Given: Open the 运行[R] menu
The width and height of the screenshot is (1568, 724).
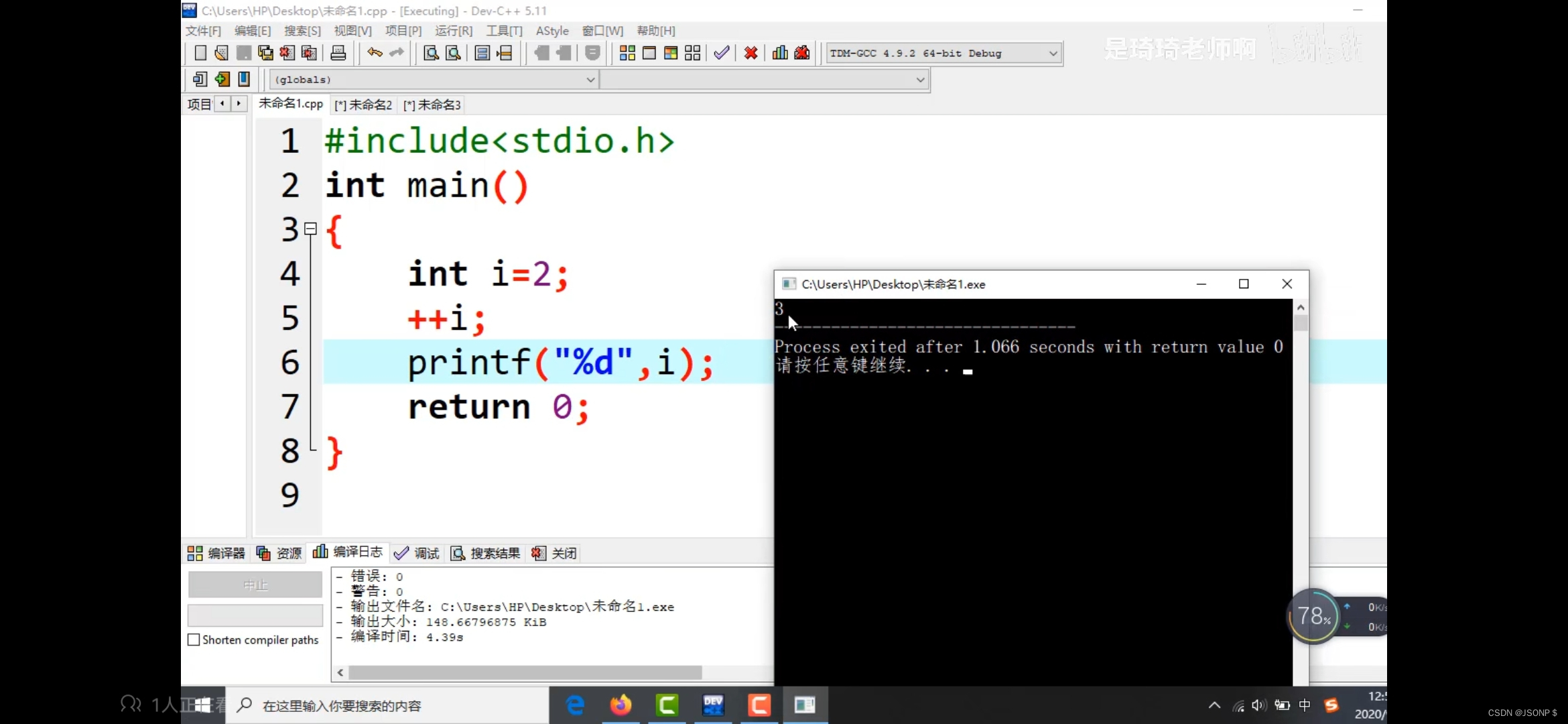Looking at the screenshot, I should [453, 31].
